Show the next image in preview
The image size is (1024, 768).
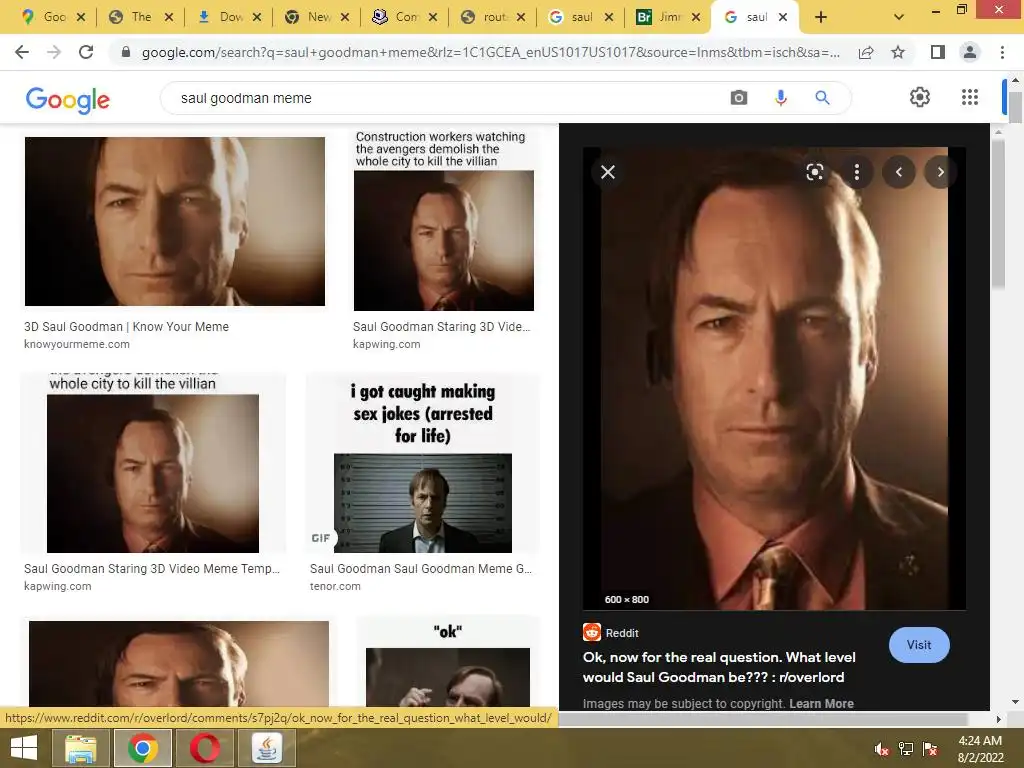pos(940,172)
